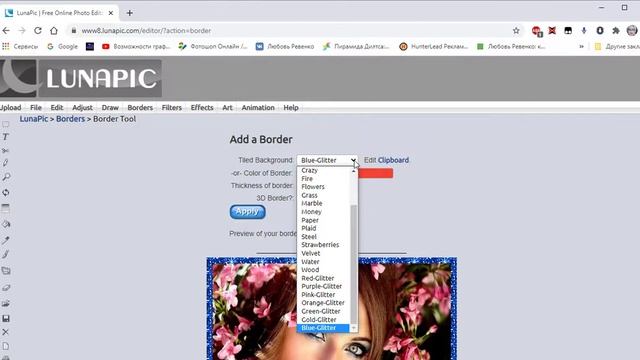Viewport: 640px width, 360px height.
Task: Select the paint bucket fill tool
Action: click(x=6, y=224)
